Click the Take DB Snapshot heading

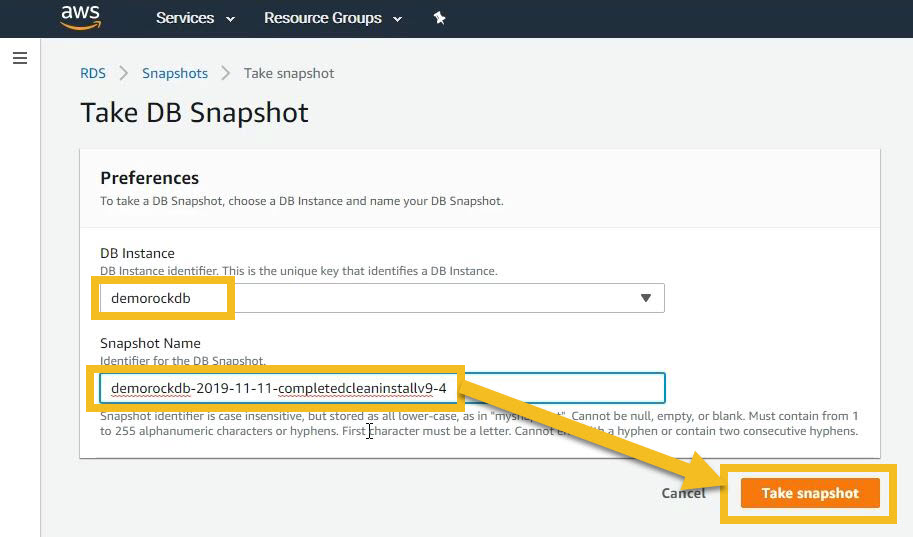(x=194, y=113)
